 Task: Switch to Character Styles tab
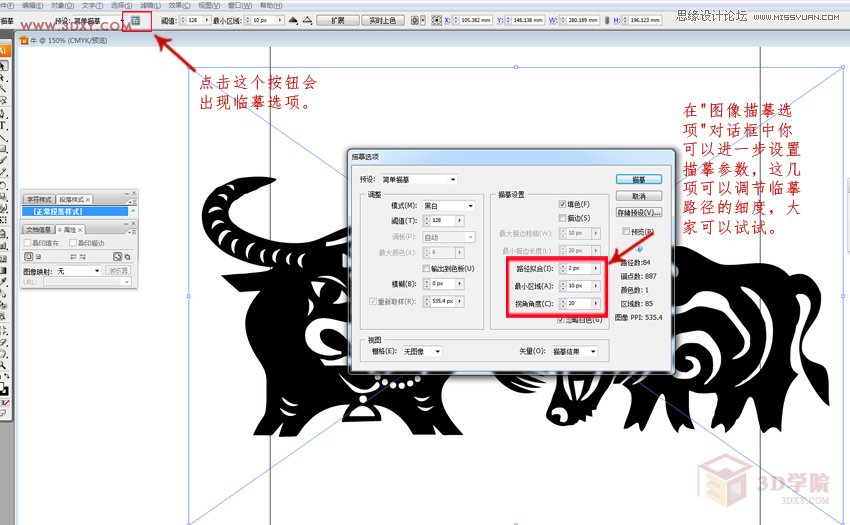point(39,200)
